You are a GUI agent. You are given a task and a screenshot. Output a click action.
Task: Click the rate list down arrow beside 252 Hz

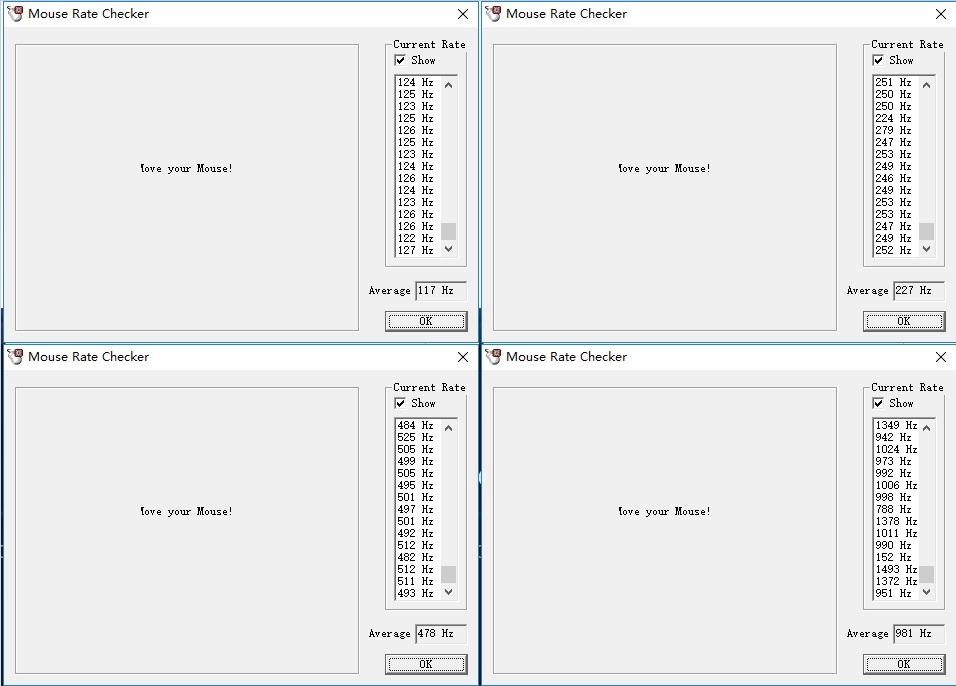(x=927, y=249)
